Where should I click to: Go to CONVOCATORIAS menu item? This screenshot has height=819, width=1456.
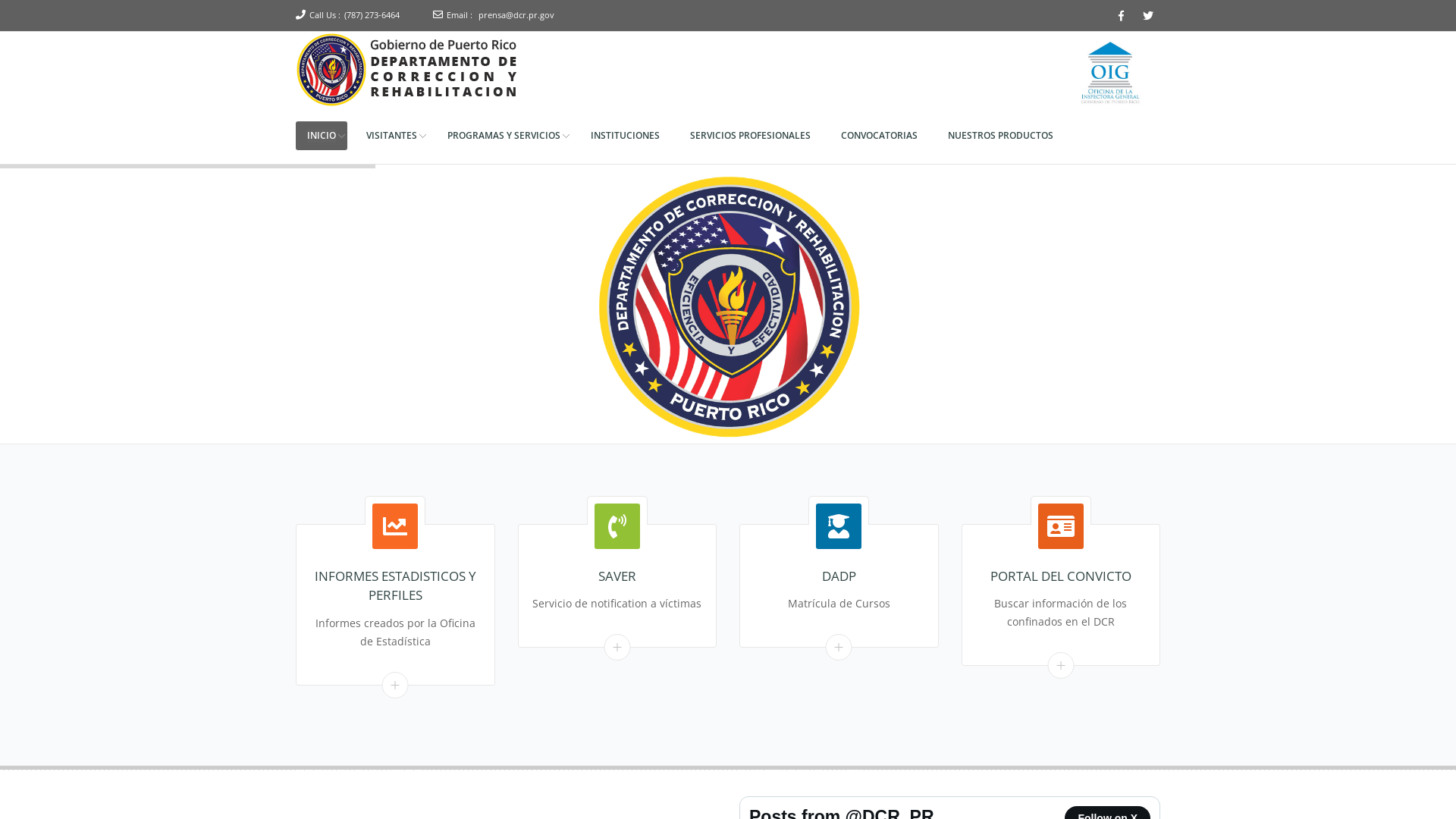pos(879,136)
